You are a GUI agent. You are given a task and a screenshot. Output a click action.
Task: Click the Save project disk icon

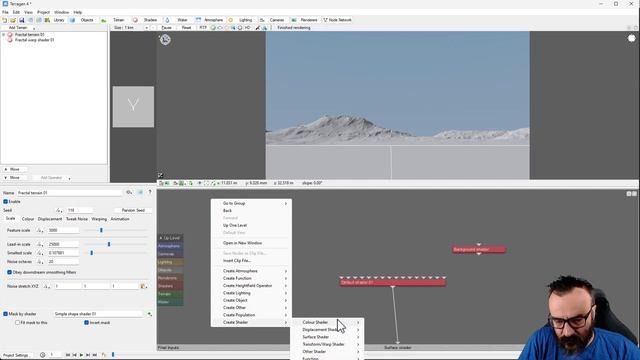coord(22,20)
